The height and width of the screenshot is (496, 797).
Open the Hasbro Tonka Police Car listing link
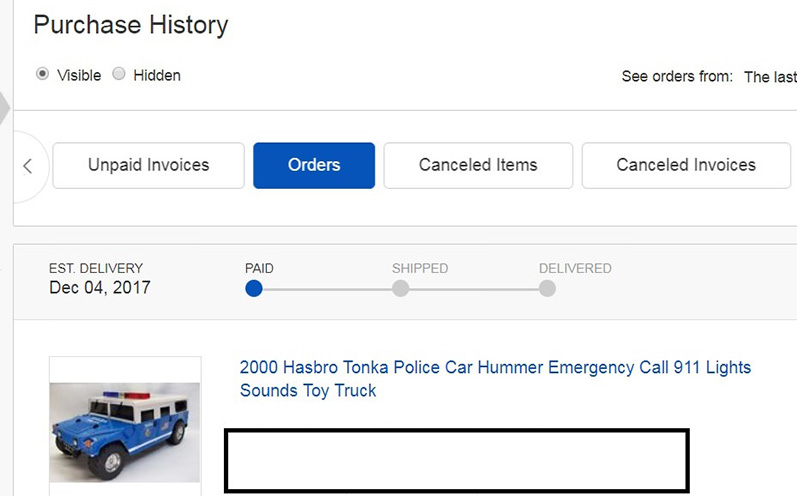pyautogui.click(x=495, y=379)
